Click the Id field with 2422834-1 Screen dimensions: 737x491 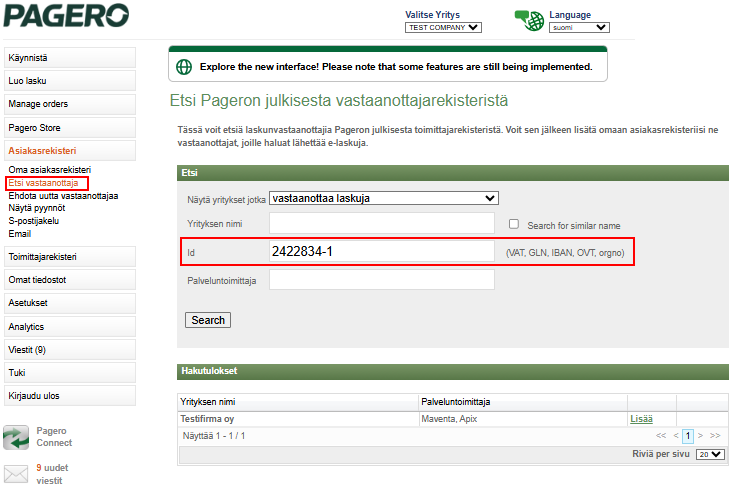click(x=382, y=251)
